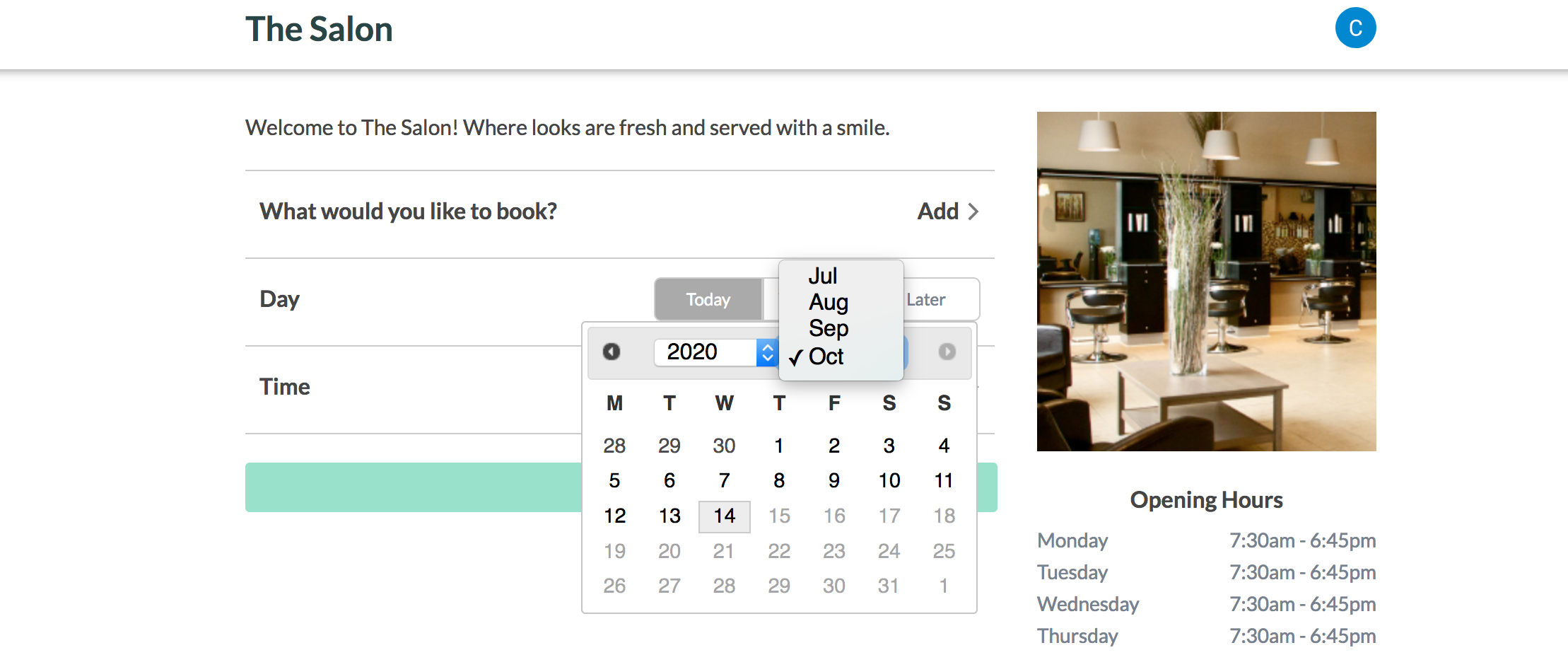The height and width of the screenshot is (655, 1568).
Task: Open the 2020 year dropdown stepper
Action: click(767, 352)
